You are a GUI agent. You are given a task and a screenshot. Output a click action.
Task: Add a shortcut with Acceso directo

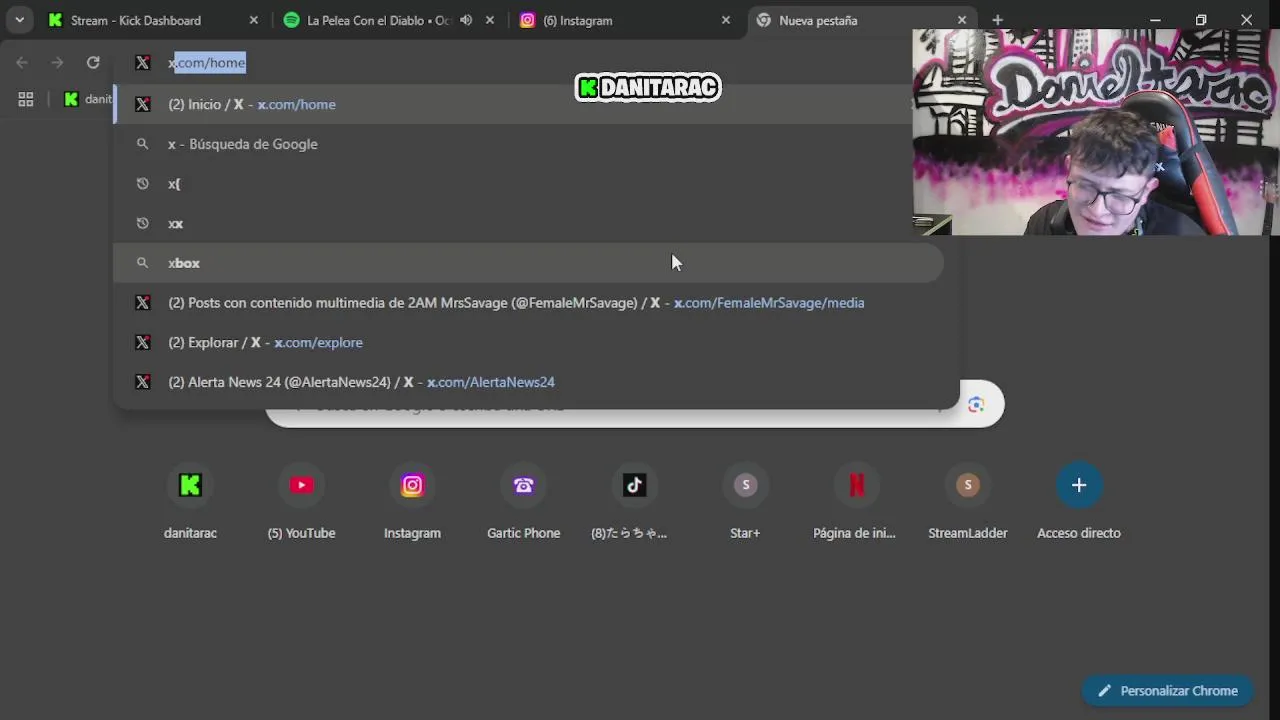click(1078, 503)
